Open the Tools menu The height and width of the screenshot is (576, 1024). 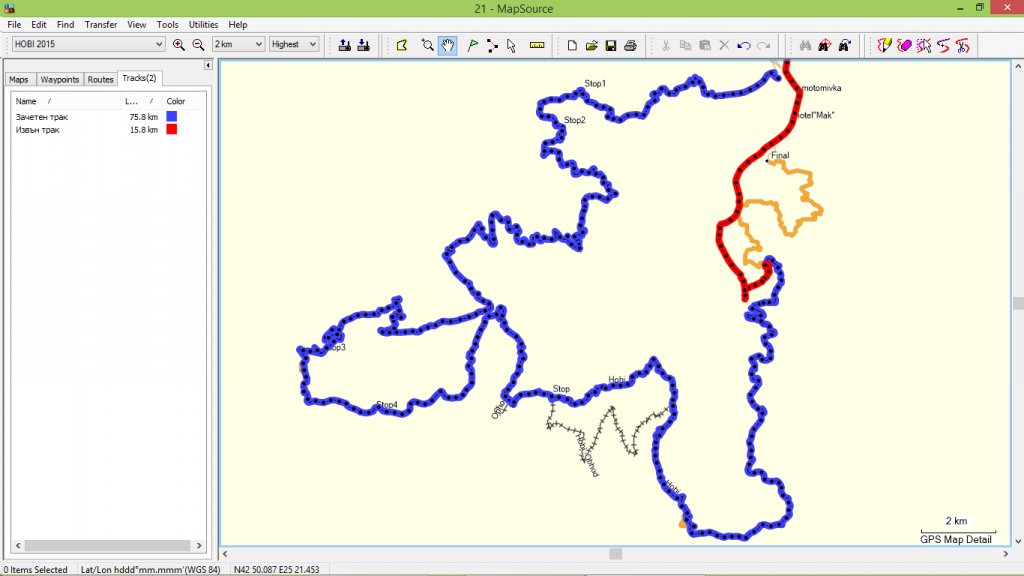[167, 24]
